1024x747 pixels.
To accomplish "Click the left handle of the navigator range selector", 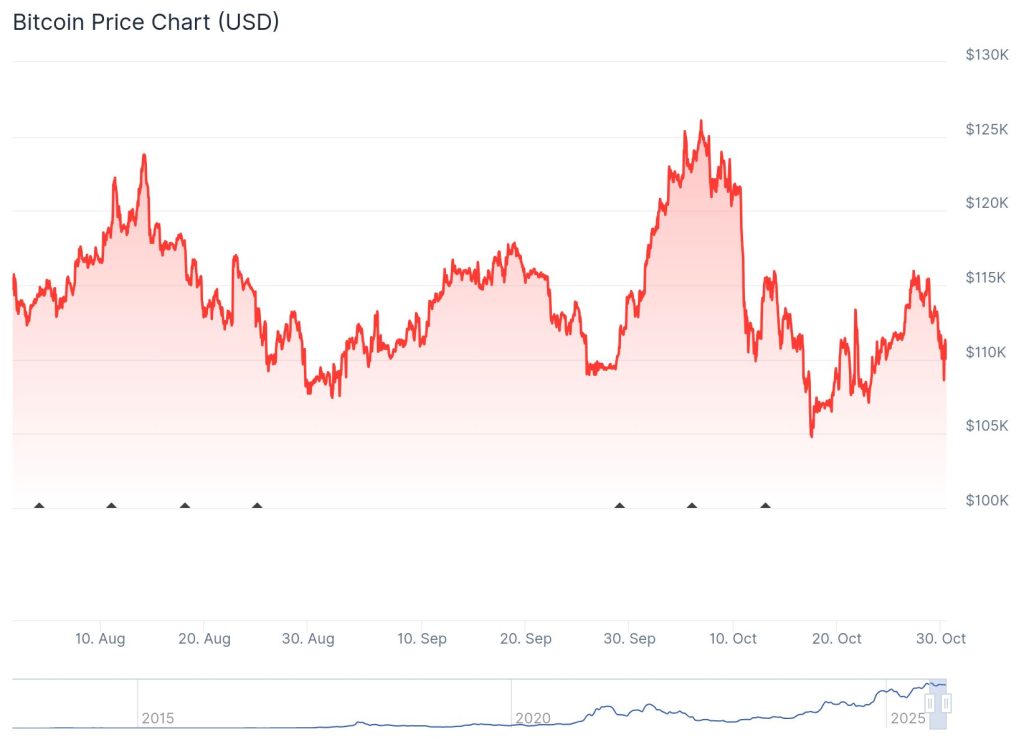I will (x=930, y=704).
